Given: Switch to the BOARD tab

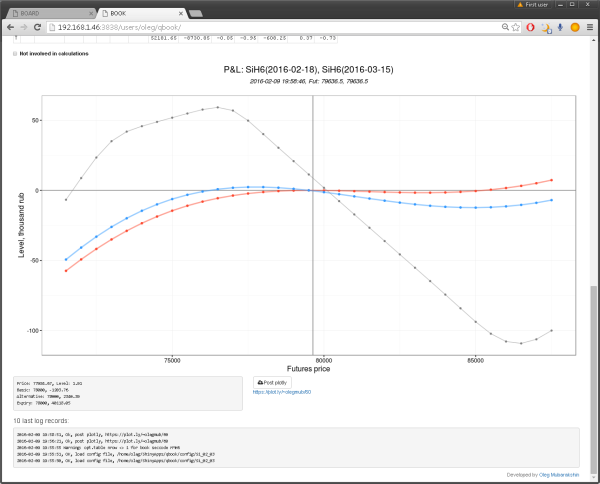Looking at the screenshot, I should click(51, 13).
